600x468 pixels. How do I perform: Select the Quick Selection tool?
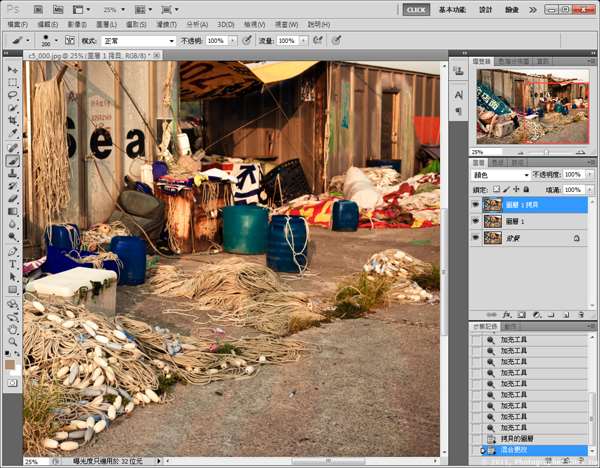tap(13, 108)
